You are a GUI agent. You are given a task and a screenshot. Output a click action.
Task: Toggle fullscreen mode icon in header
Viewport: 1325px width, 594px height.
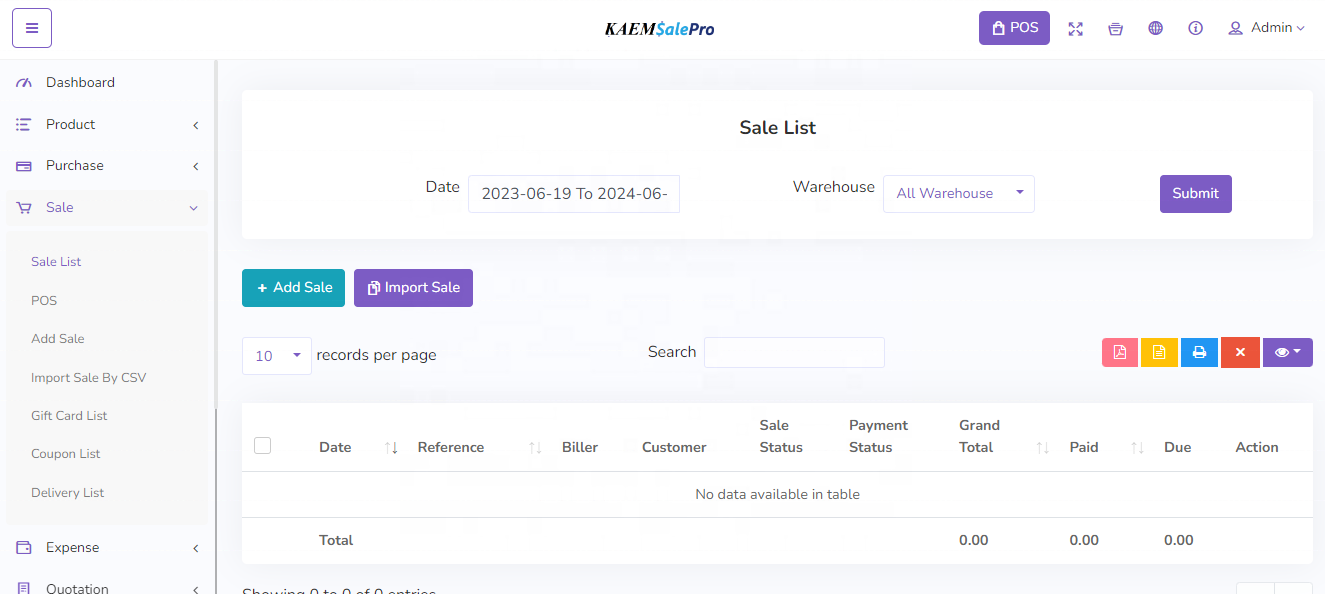click(x=1075, y=29)
